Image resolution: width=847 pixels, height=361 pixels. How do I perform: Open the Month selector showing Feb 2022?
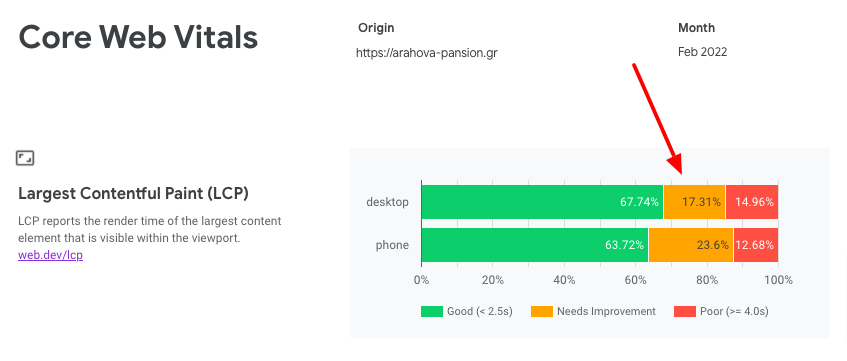703,52
